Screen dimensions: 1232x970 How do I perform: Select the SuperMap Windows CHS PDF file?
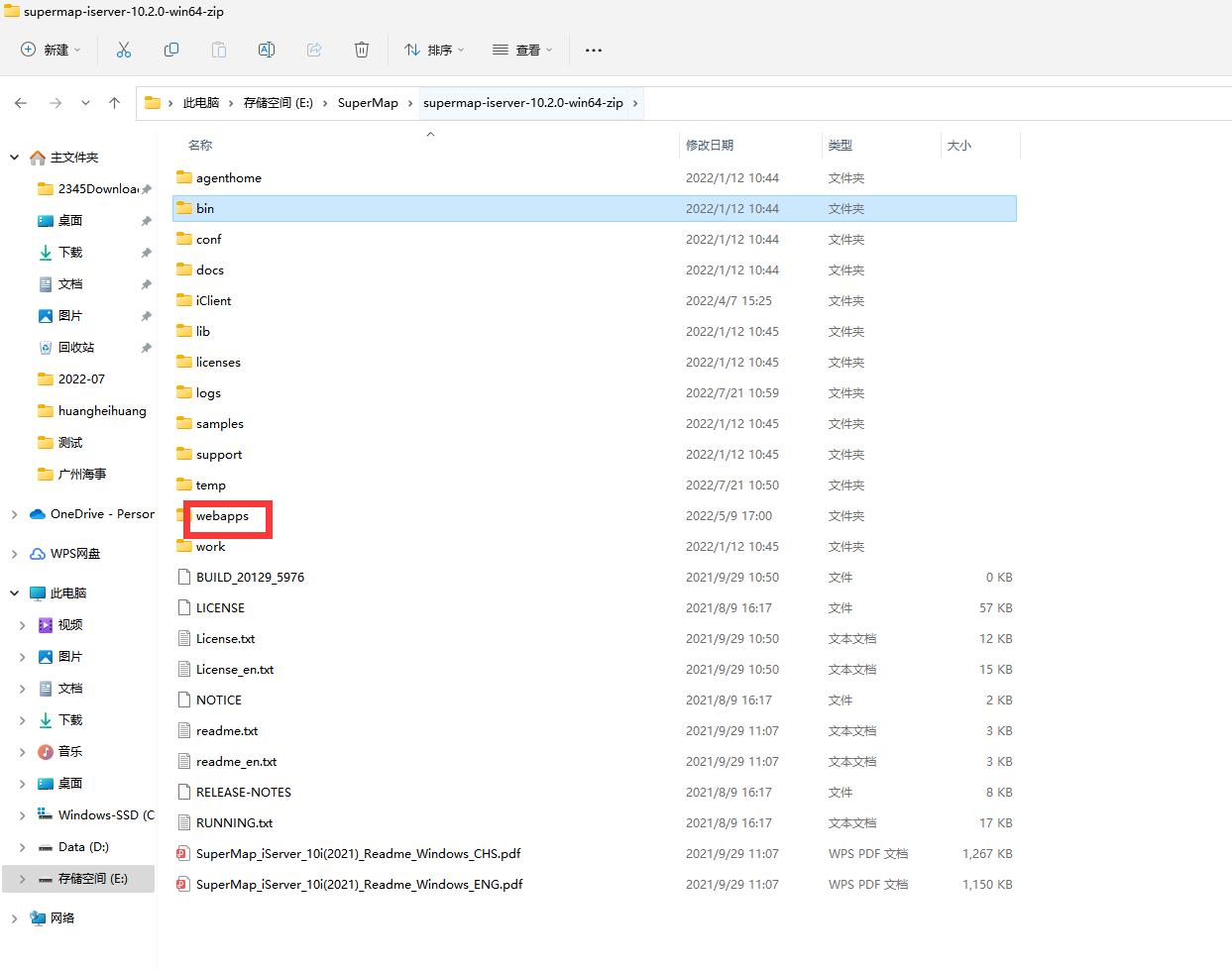pyautogui.click(x=358, y=854)
